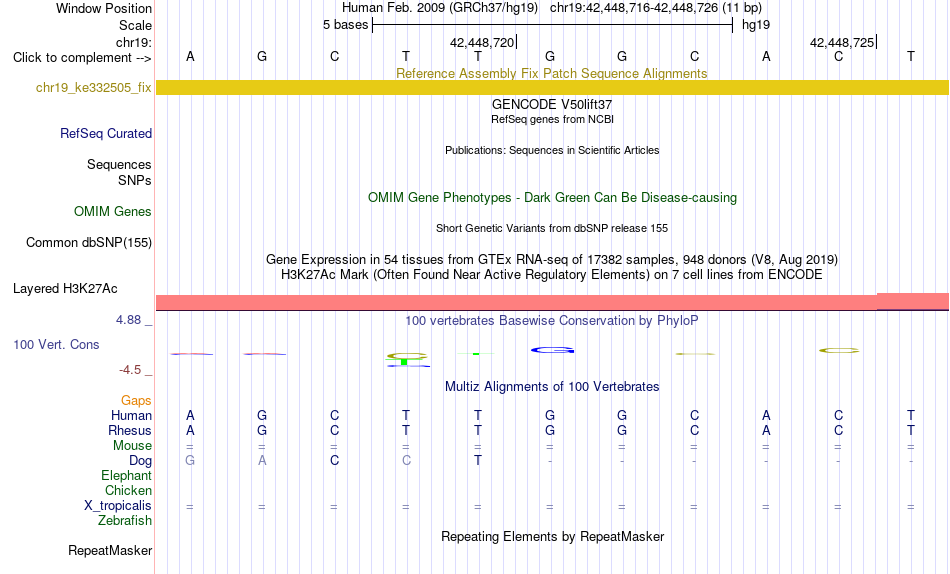Click the orange Gaps row label
Screen dimensions: 950x574
pos(136,401)
